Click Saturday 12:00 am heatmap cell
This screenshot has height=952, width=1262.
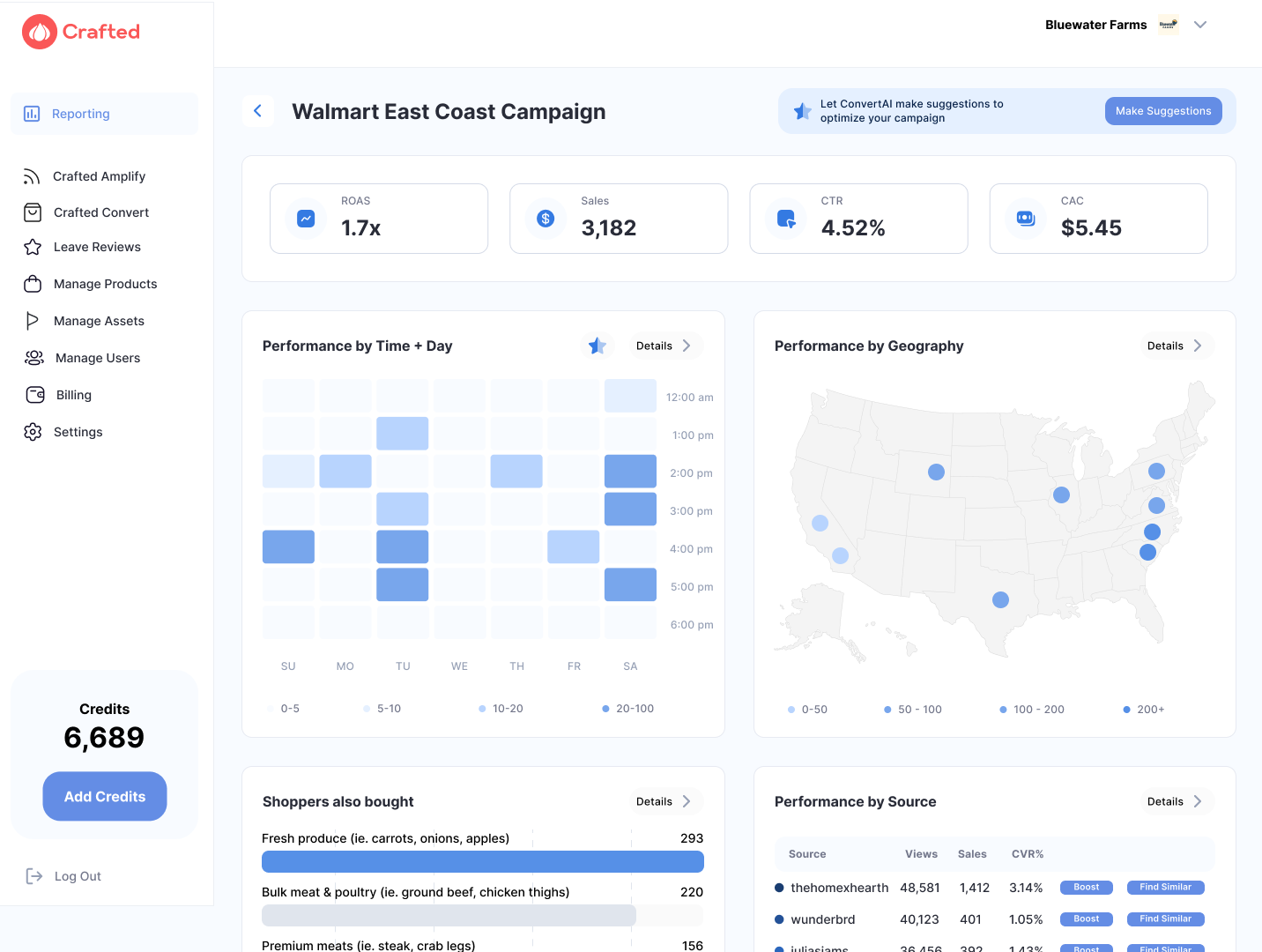[630, 396]
